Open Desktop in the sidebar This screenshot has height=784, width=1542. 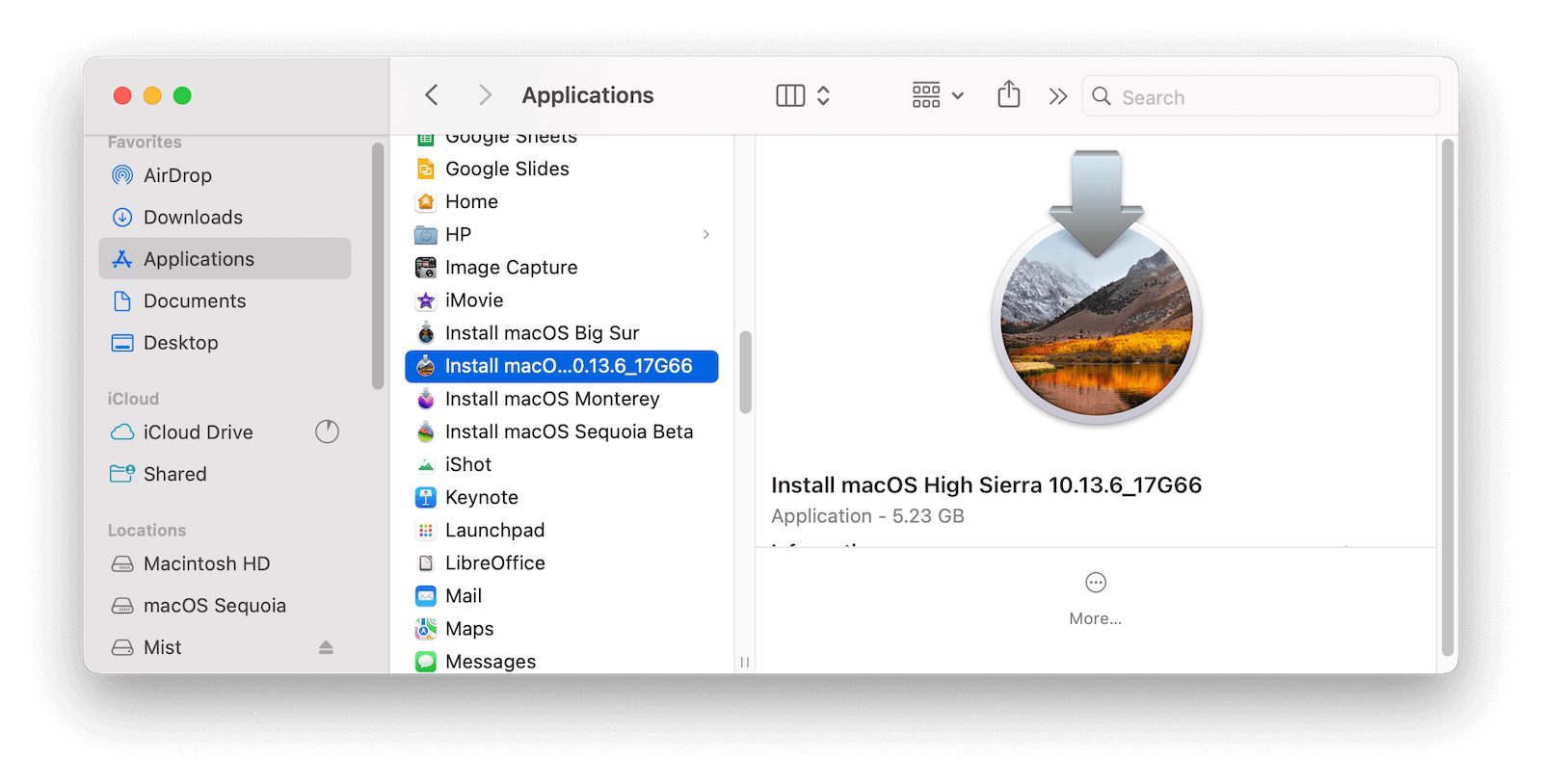[225, 343]
